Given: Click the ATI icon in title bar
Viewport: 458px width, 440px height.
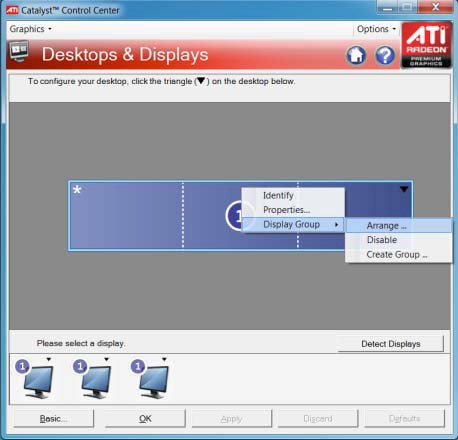Looking at the screenshot, I should point(12,10).
